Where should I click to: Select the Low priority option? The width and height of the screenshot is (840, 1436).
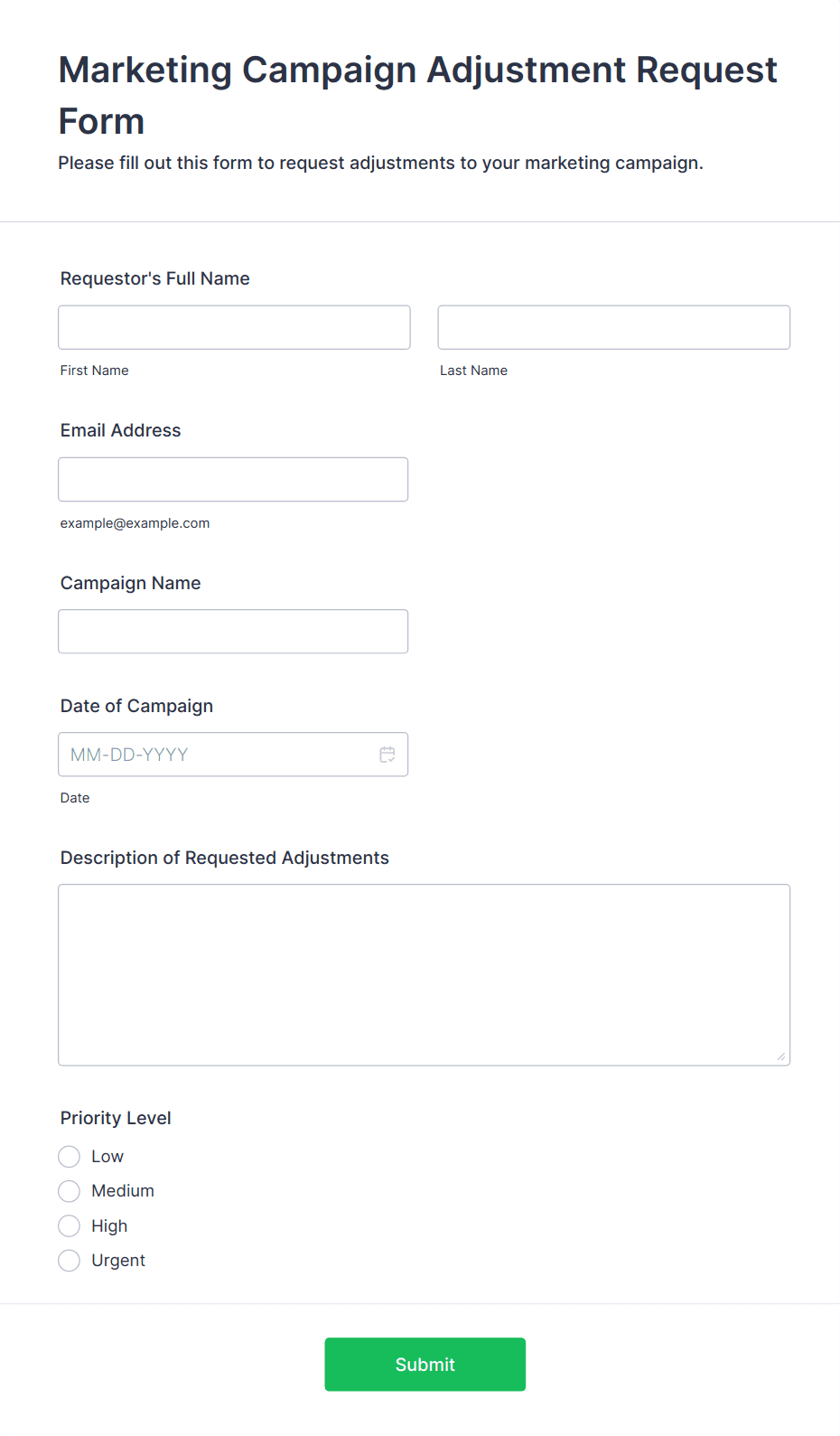[x=70, y=1157]
